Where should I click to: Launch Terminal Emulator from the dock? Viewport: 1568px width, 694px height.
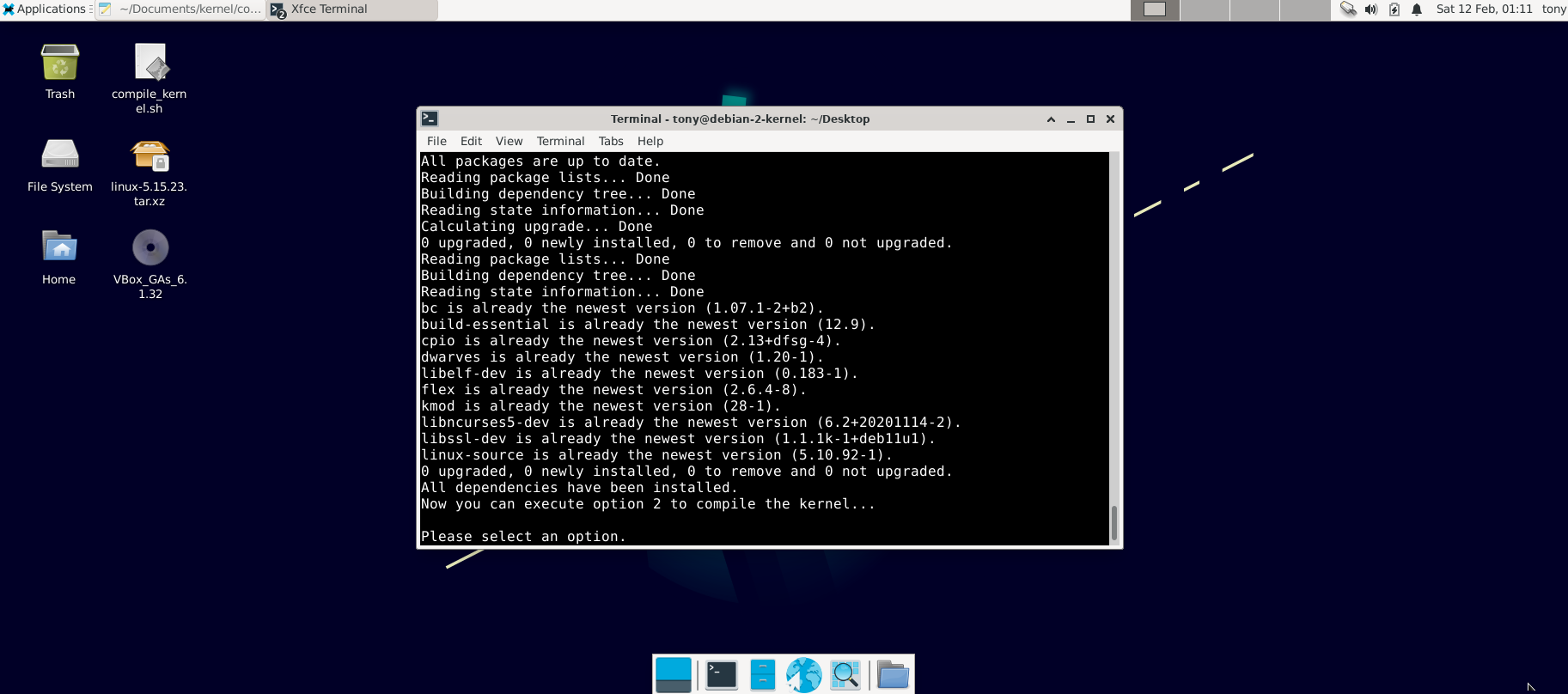[x=721, y=674]
